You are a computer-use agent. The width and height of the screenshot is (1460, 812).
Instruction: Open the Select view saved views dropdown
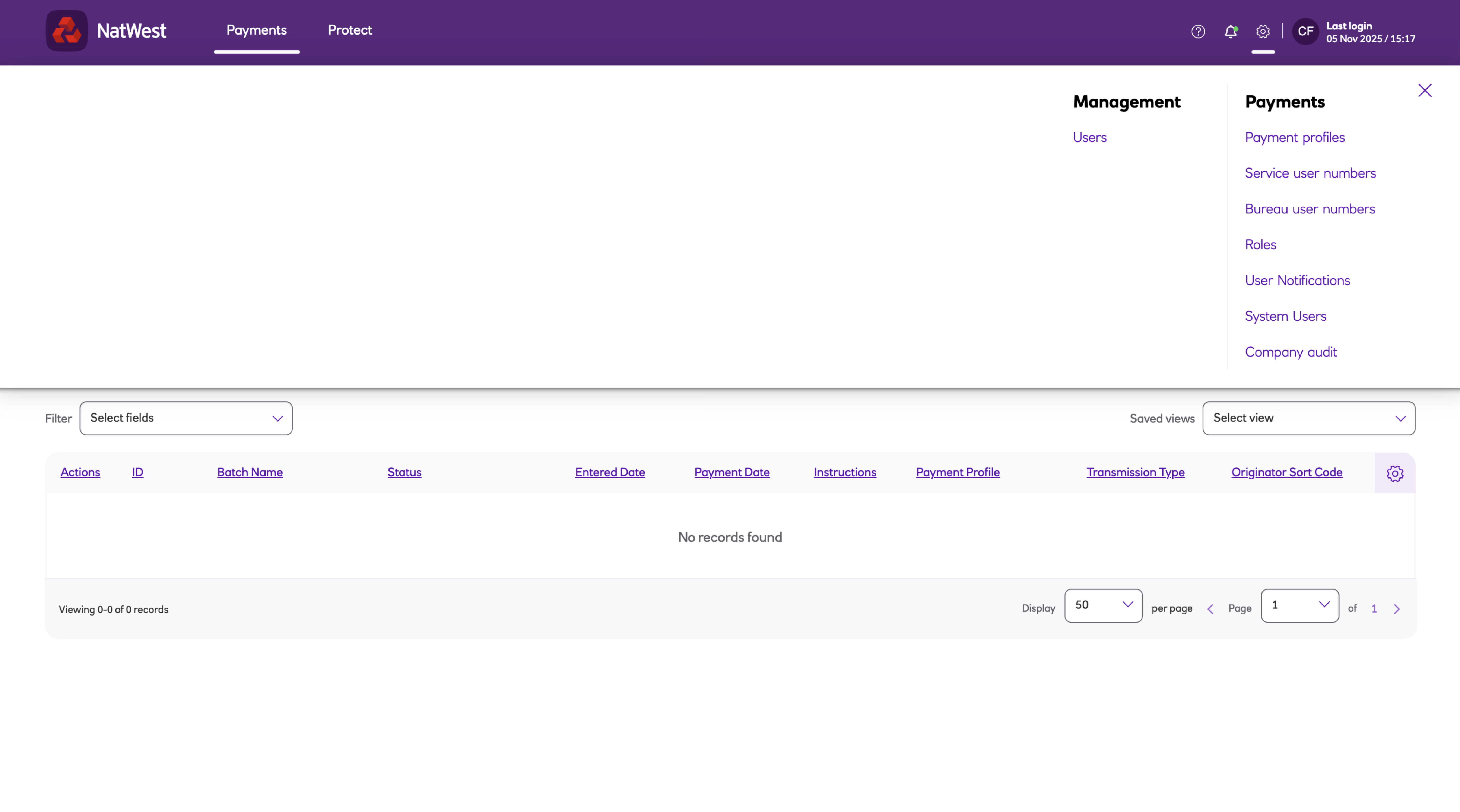click(x=1308, y=418)
